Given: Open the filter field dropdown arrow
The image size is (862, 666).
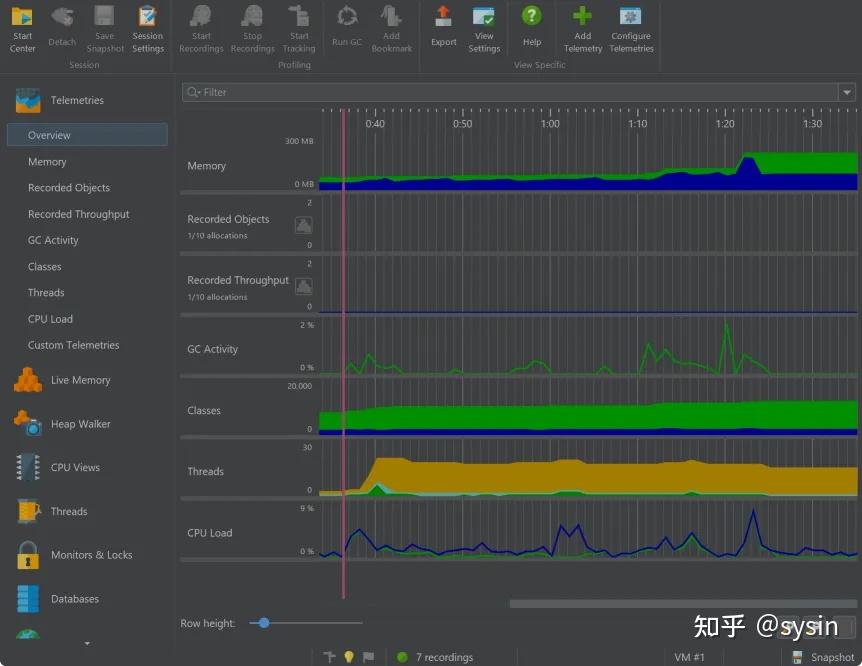Looking at the screenshot, I should pos(847,91).
